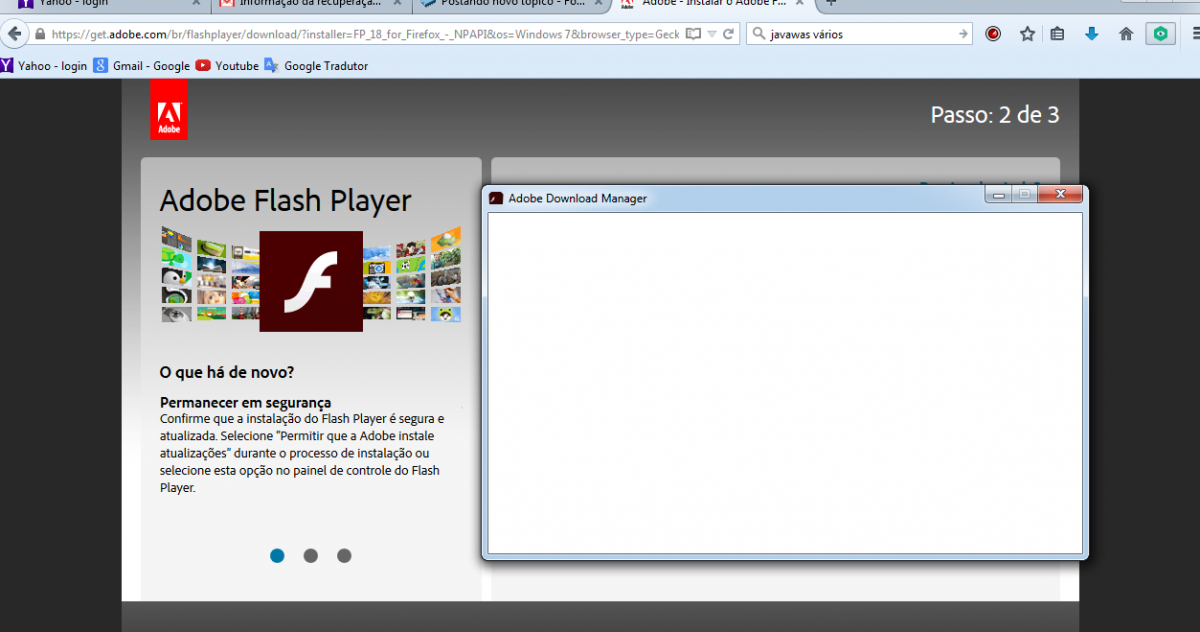Click the search go arrow

[x=963, y=34]
